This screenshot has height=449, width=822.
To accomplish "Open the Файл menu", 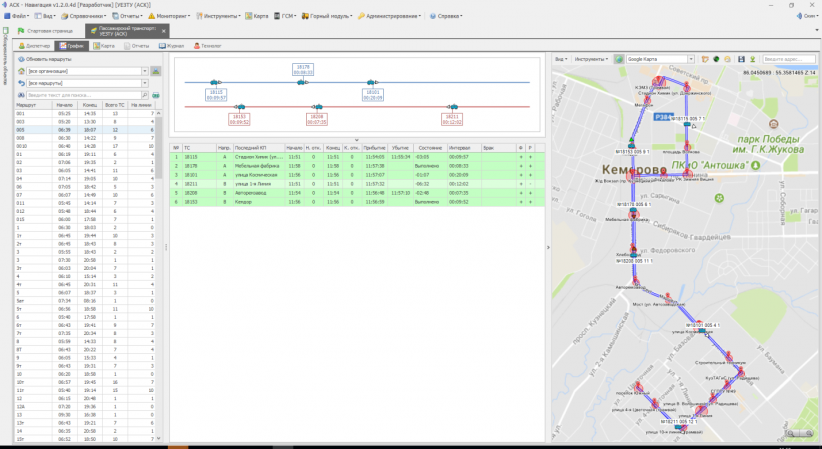I will tap(17, 16).
